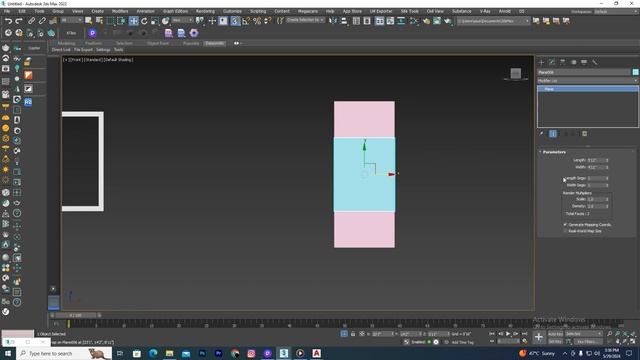Click the taskbar search box

pyautogui.click(x=64, y=353)
